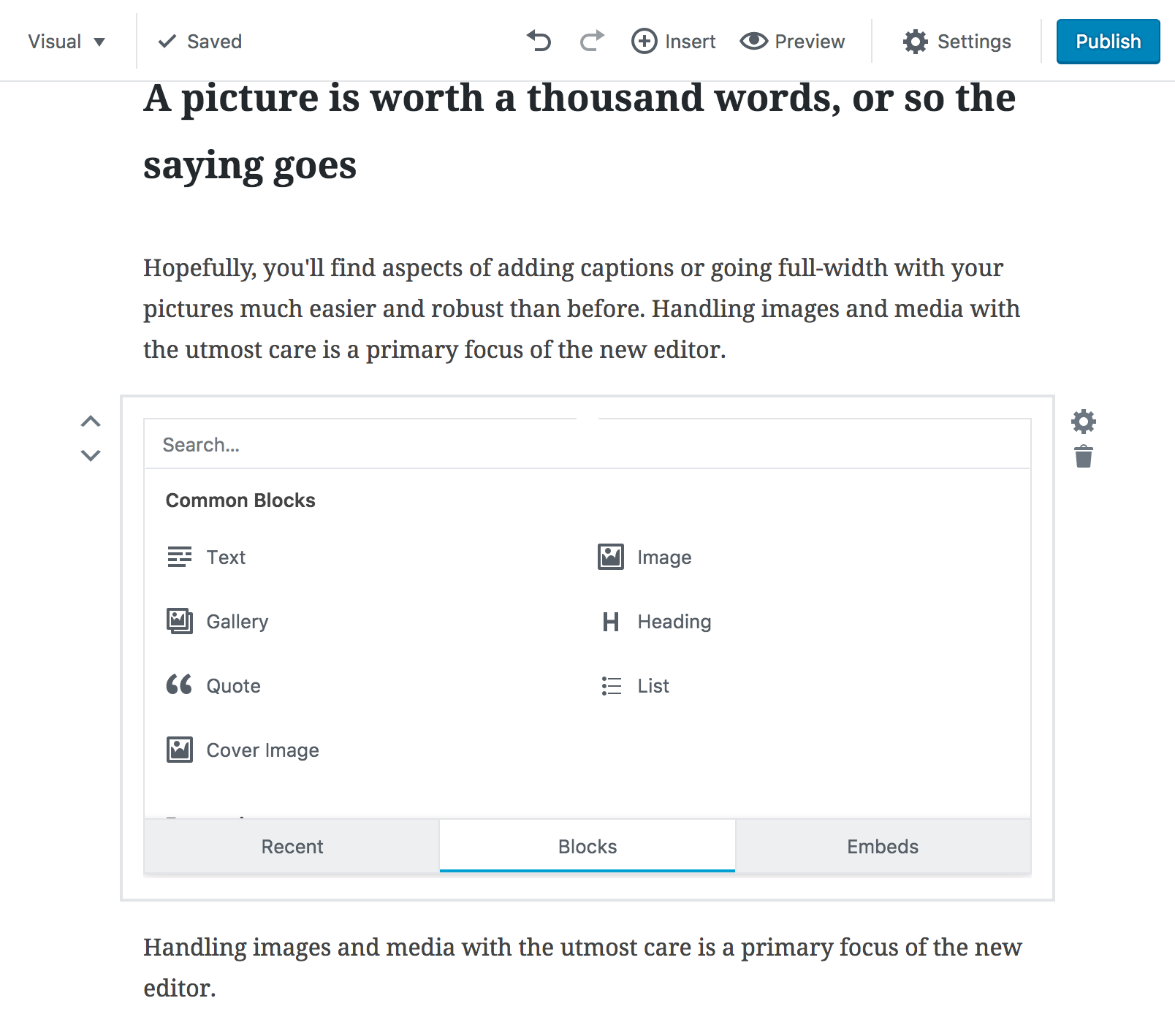Open the Insert menu with the plus icon
Viewport: 1175px width, 1036px height.
[673, 42]
